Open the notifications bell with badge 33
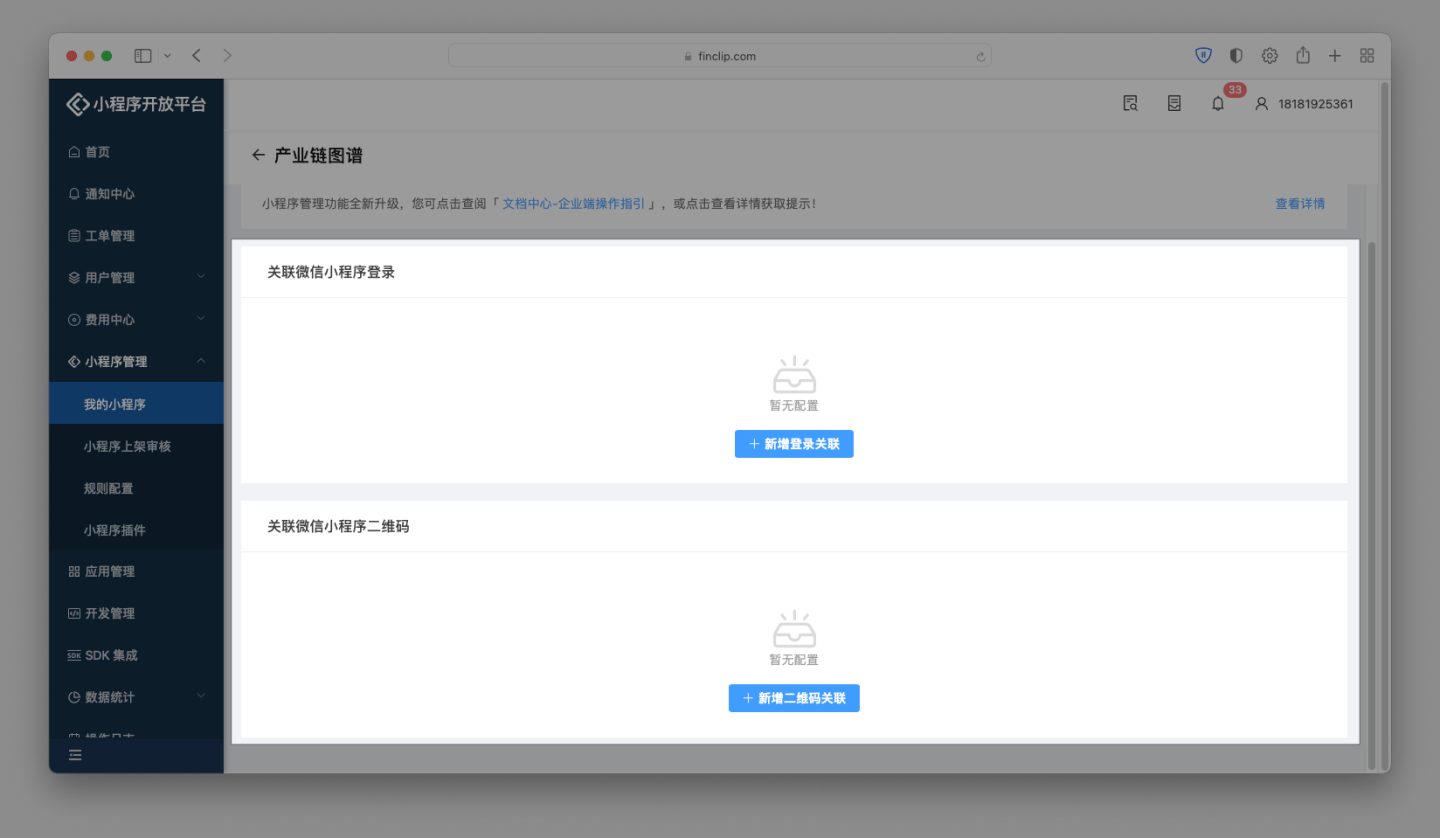The image size is (1440, 838). 1217,103
